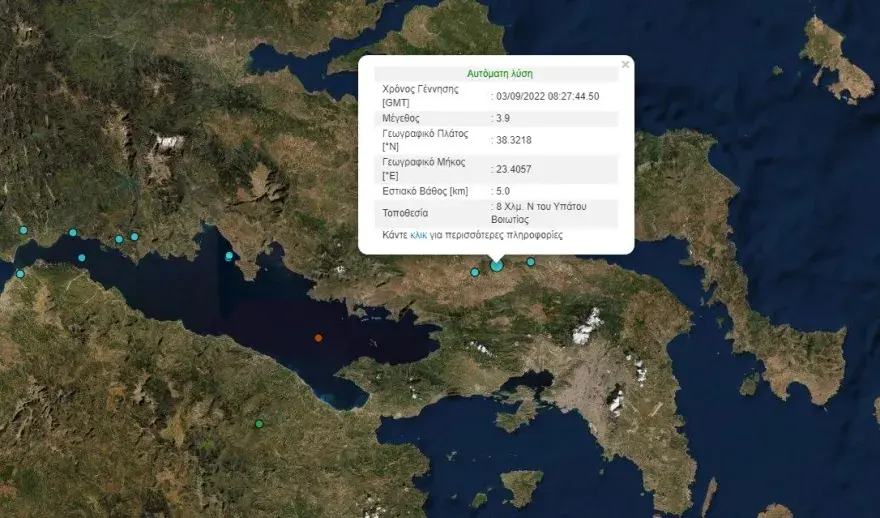
Task: Close the earthquake info popup
Action: pyautogui.click(x=625, y=64)
